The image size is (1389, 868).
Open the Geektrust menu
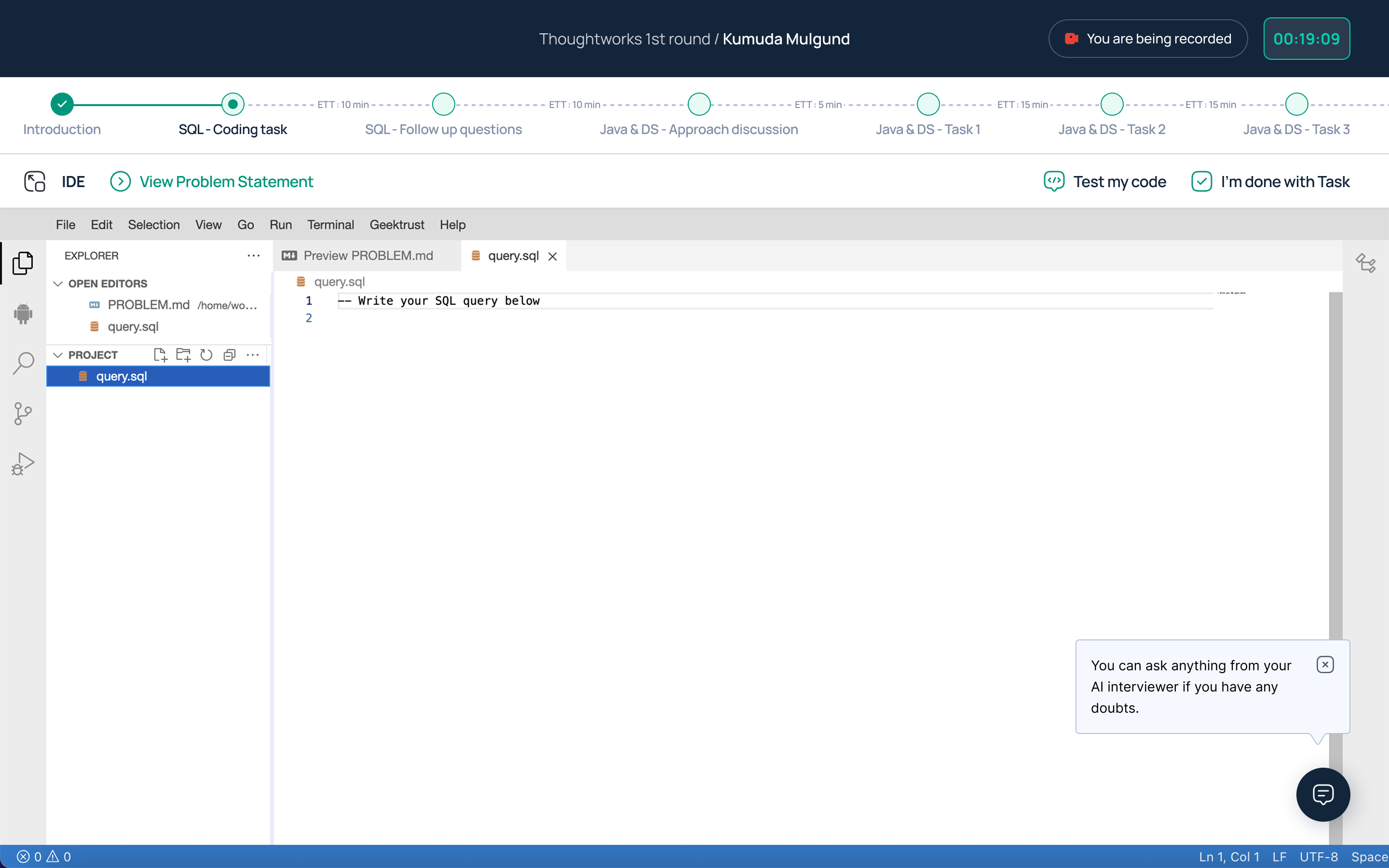pos(396,224)
